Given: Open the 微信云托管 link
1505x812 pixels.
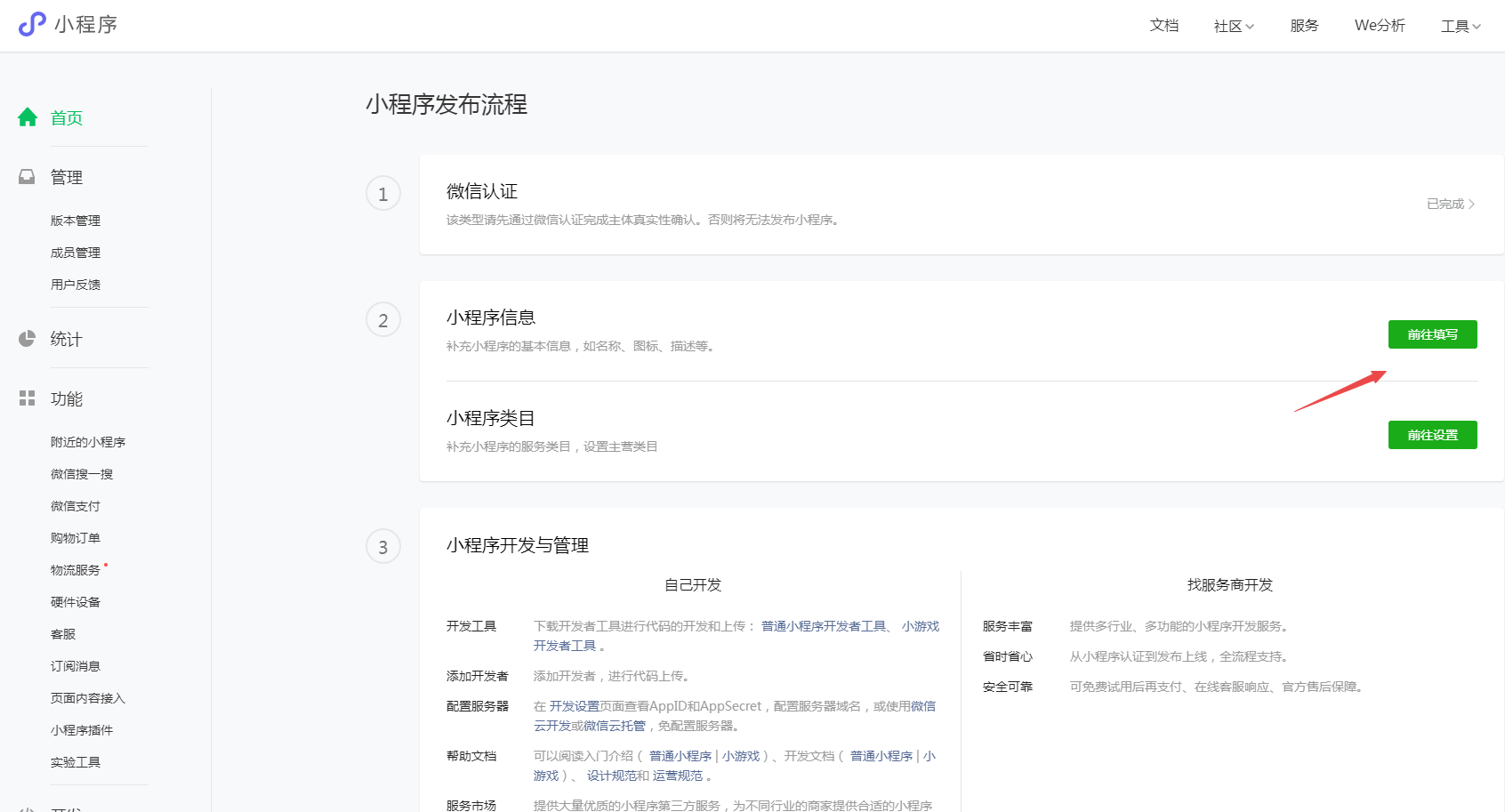Looking at the screenshot, I should pyautogui.click(x=614, y=726).
